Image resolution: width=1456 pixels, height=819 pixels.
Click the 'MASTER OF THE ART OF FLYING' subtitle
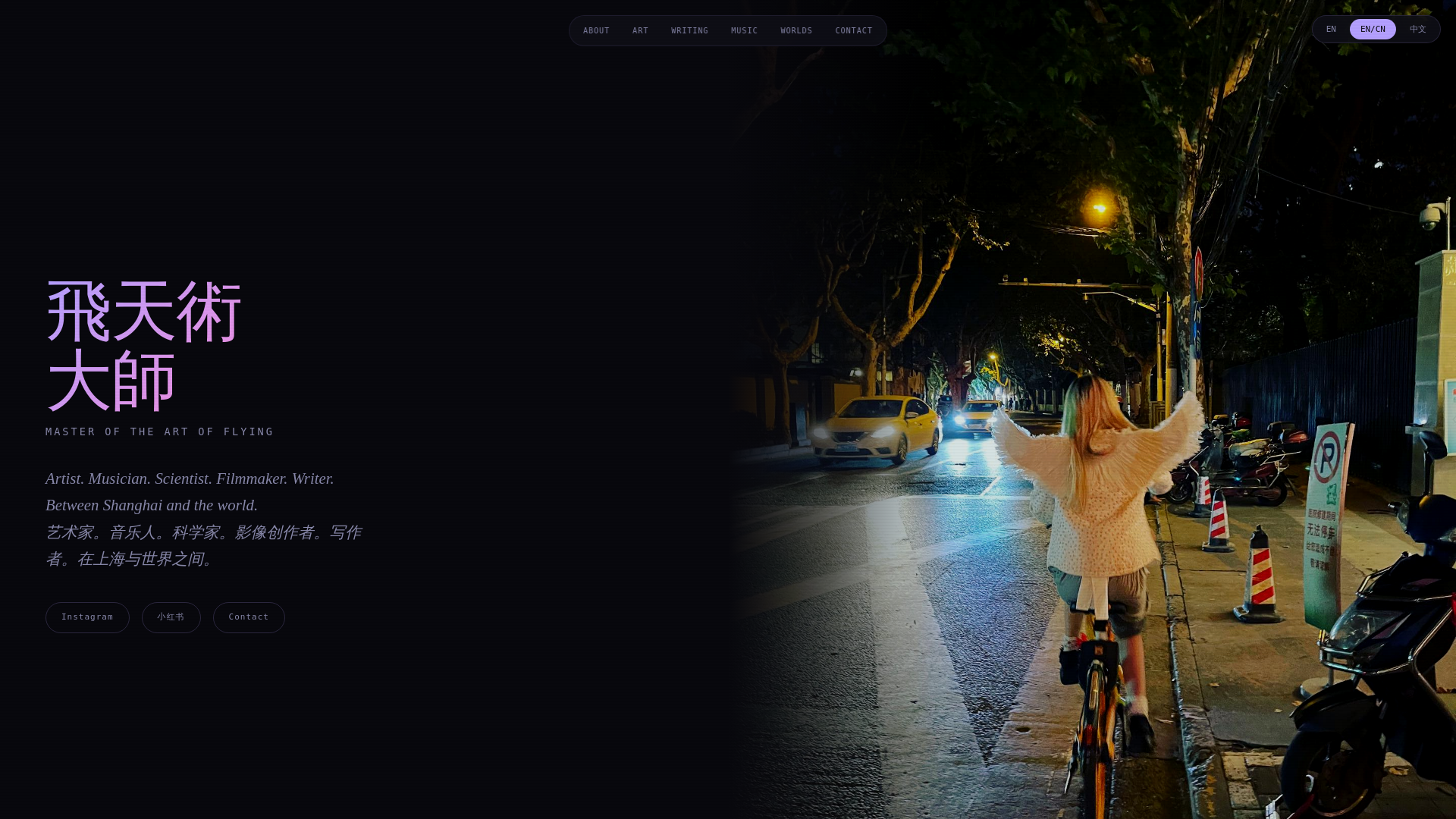coord(159,431)
